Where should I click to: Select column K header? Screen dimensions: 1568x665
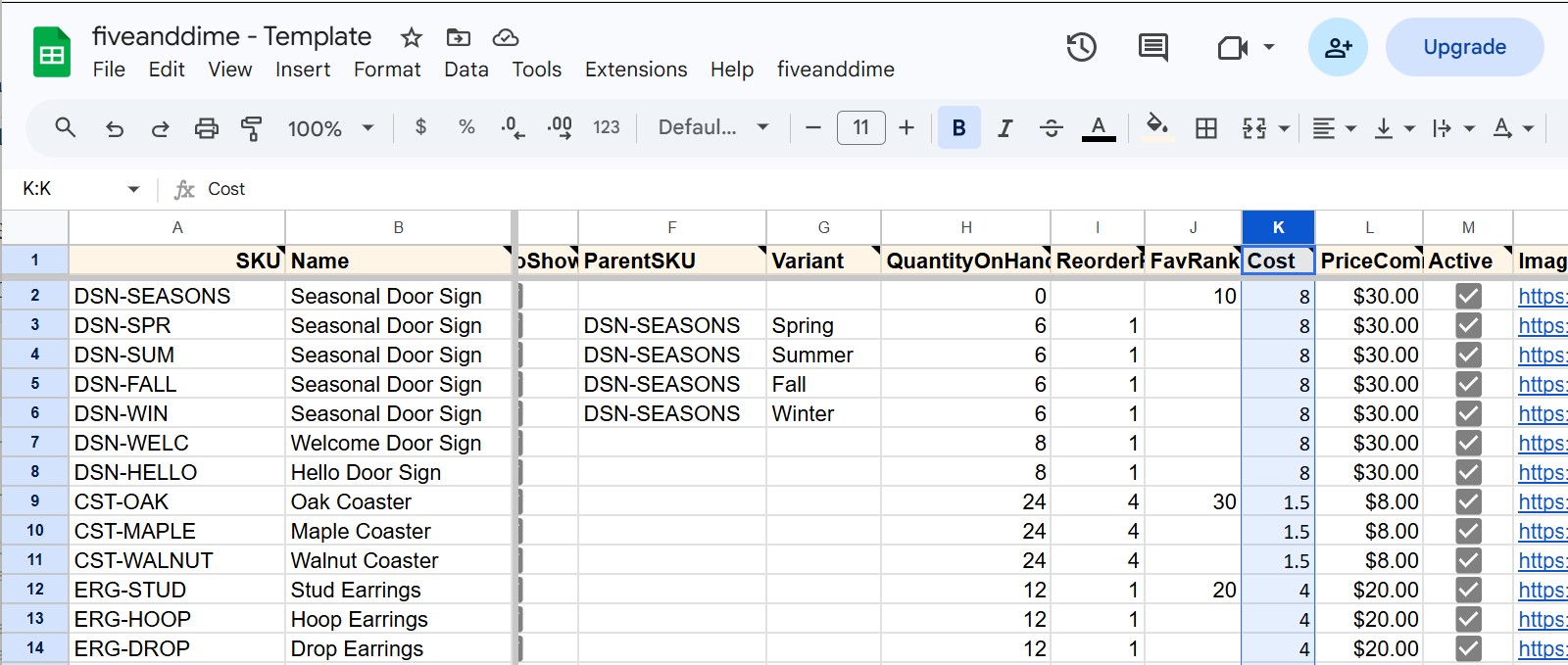click(x=1278, y=227)
